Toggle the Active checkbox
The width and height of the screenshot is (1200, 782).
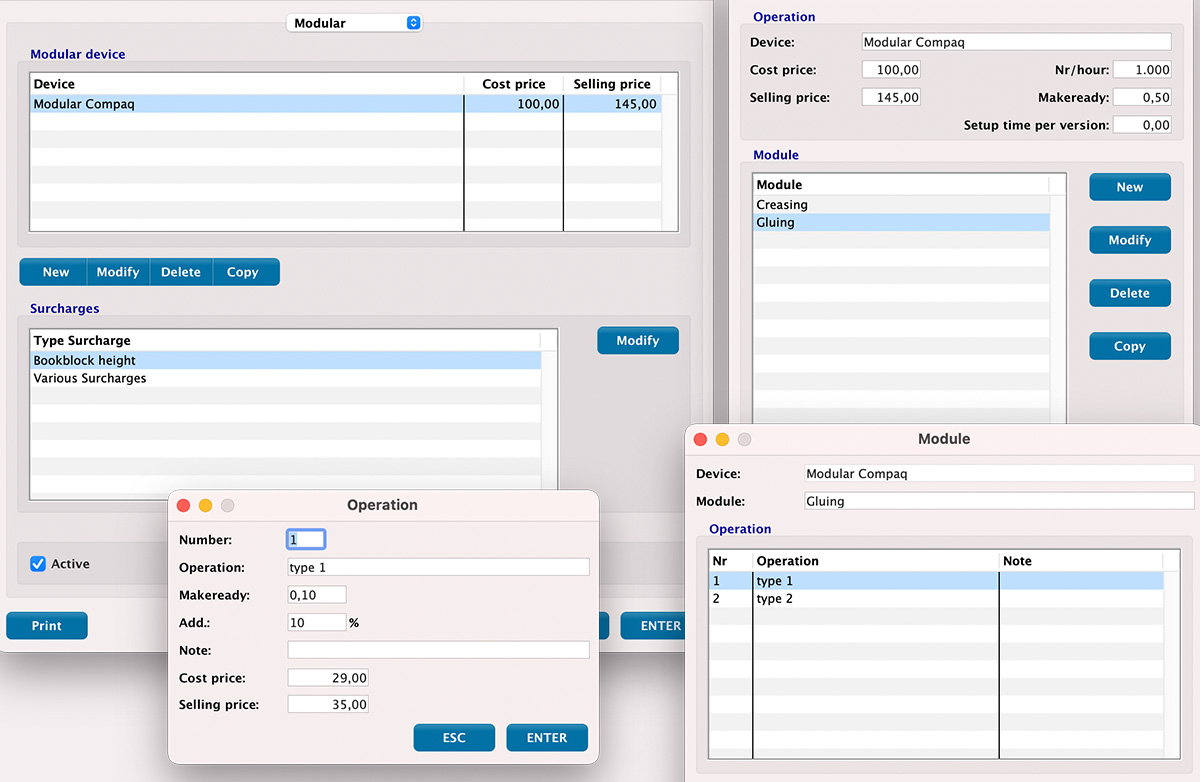pyautogui.click(x=39, y=564)
